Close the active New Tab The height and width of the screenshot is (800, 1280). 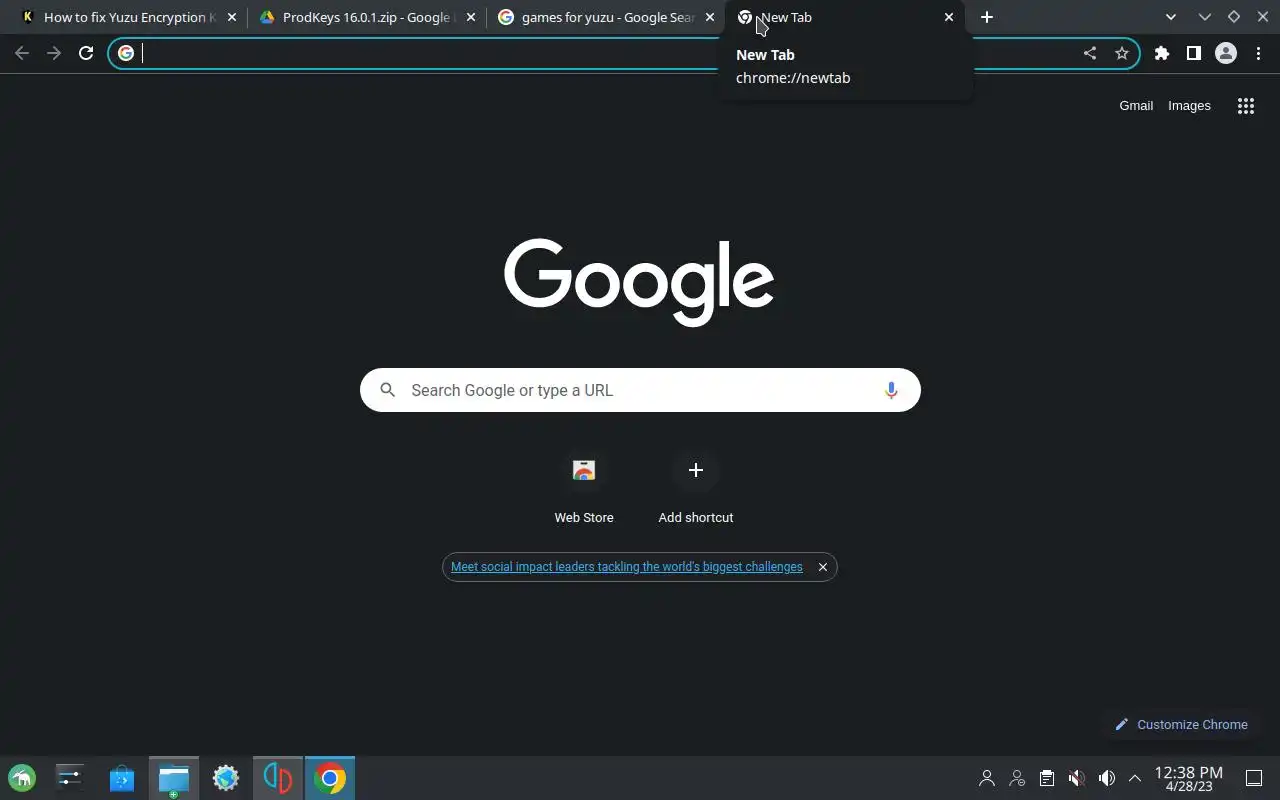(949, 17)
